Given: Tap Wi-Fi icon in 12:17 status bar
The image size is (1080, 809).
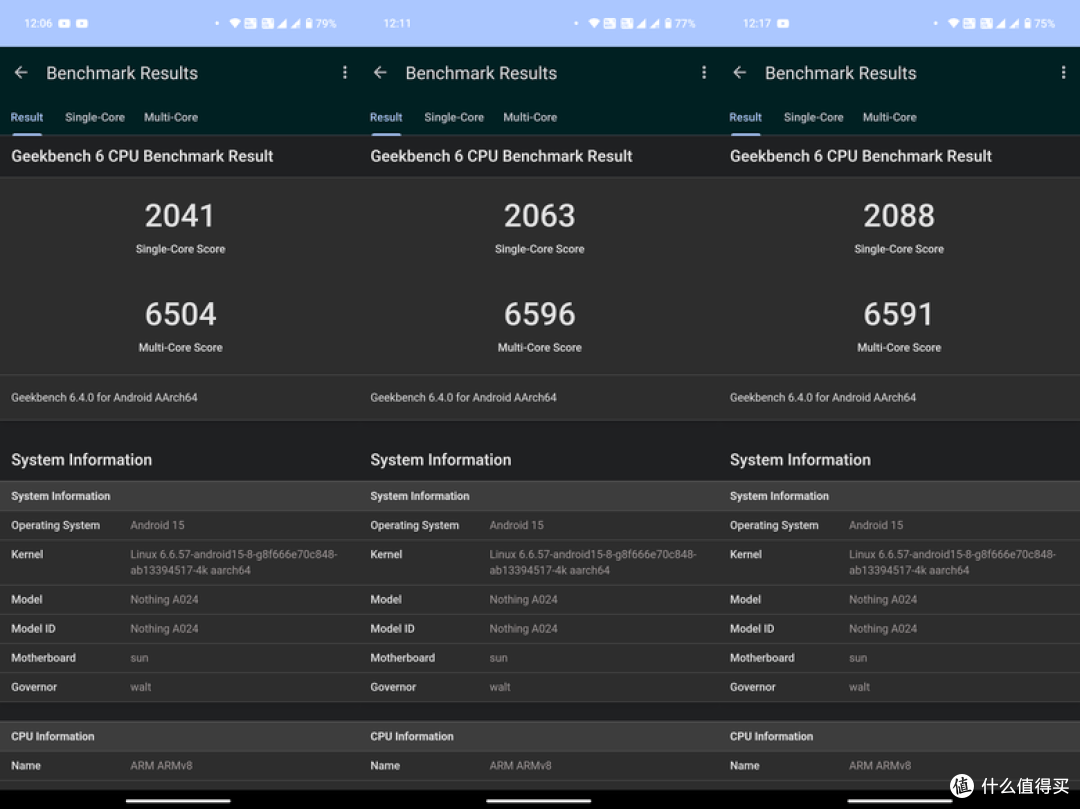Looking at the screenshot, I should point(953,23).
